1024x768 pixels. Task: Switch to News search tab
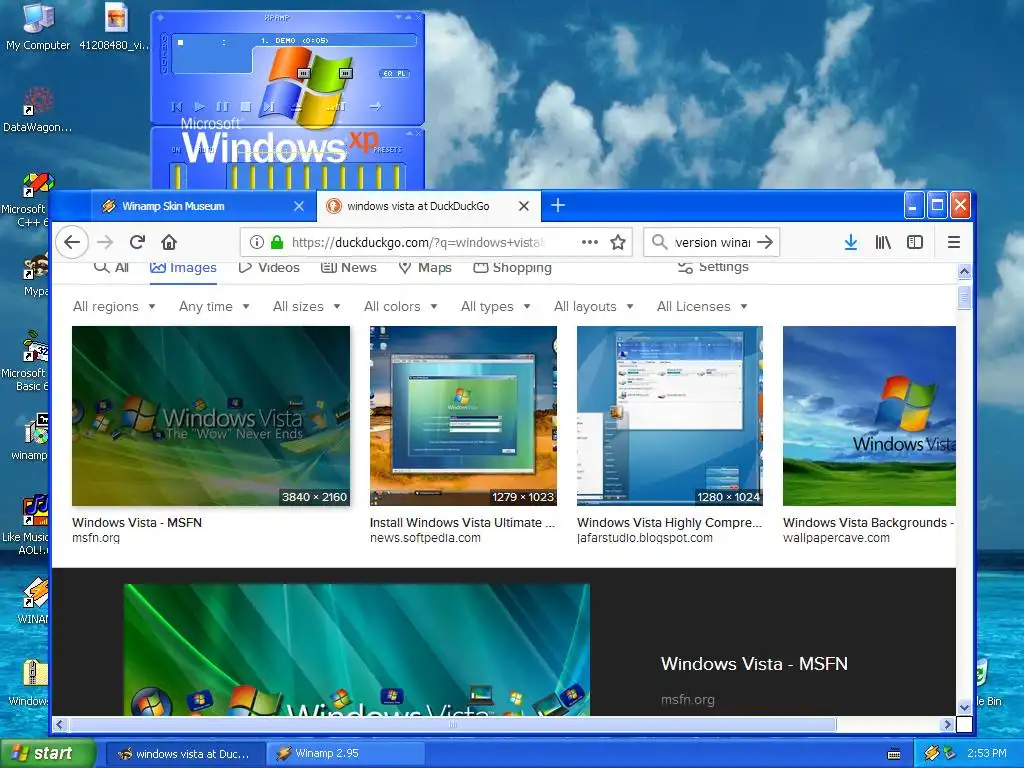click(x=349, y=267)
